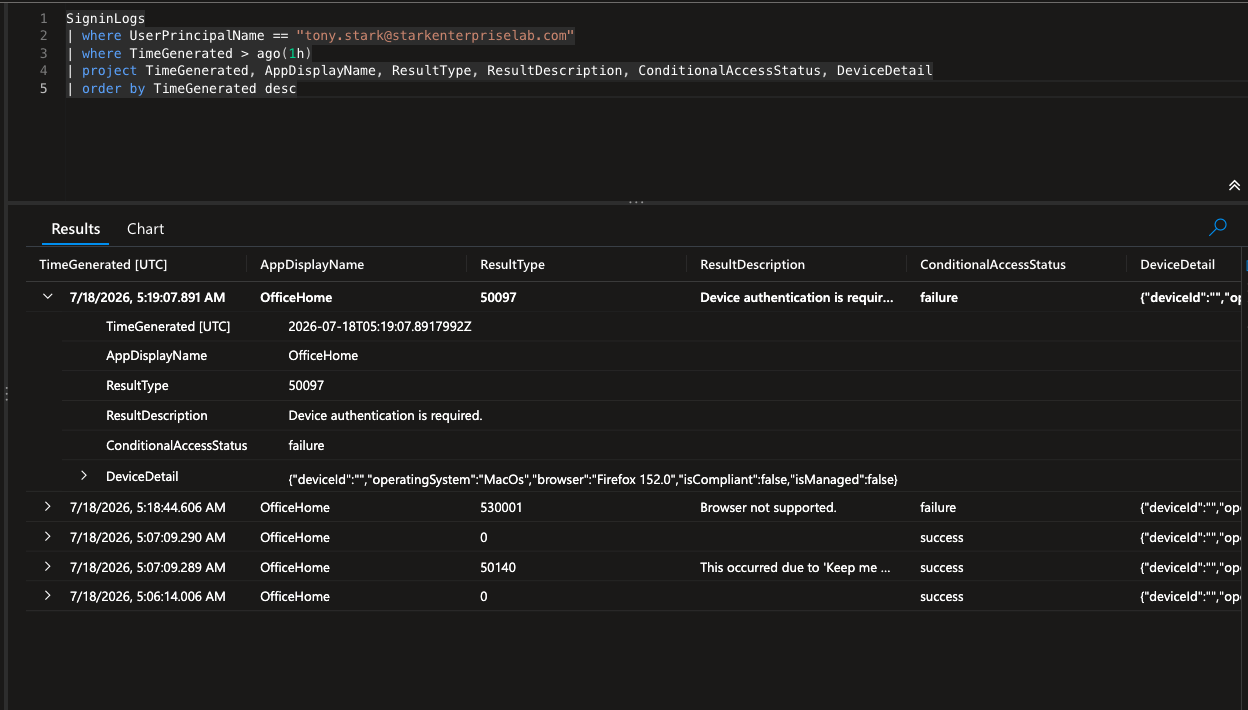Image resolution: width=1248 pixels, height=710 pixels.
Task: Expand the 5:07:09.289 AM row
Action: point(48,567)
